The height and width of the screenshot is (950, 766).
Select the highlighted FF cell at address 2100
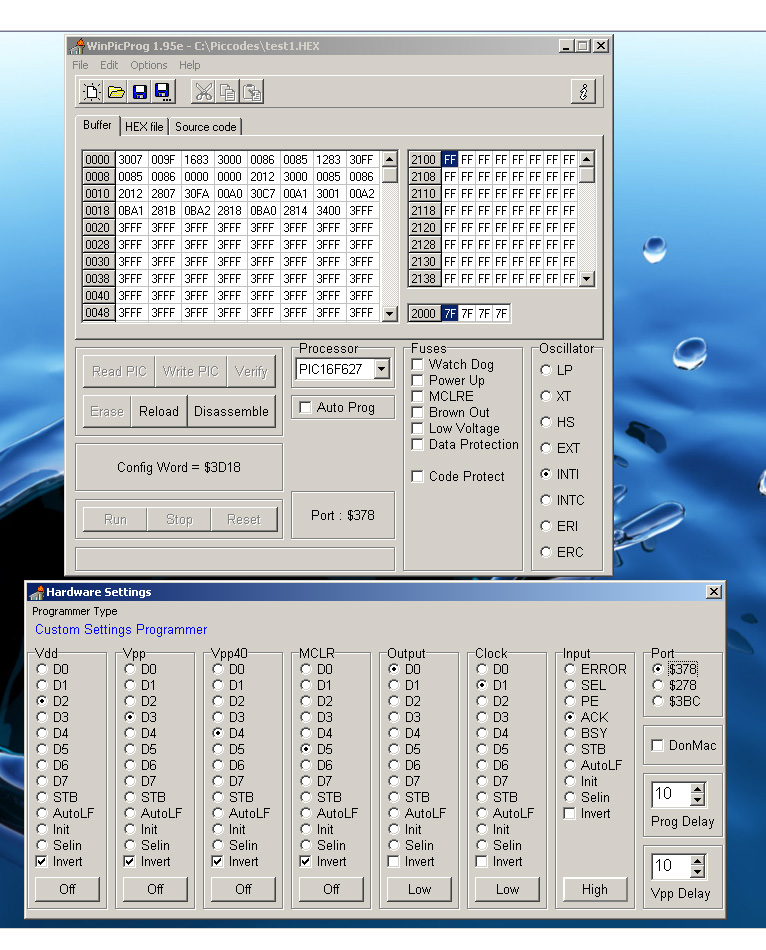(x=450, y=159)
